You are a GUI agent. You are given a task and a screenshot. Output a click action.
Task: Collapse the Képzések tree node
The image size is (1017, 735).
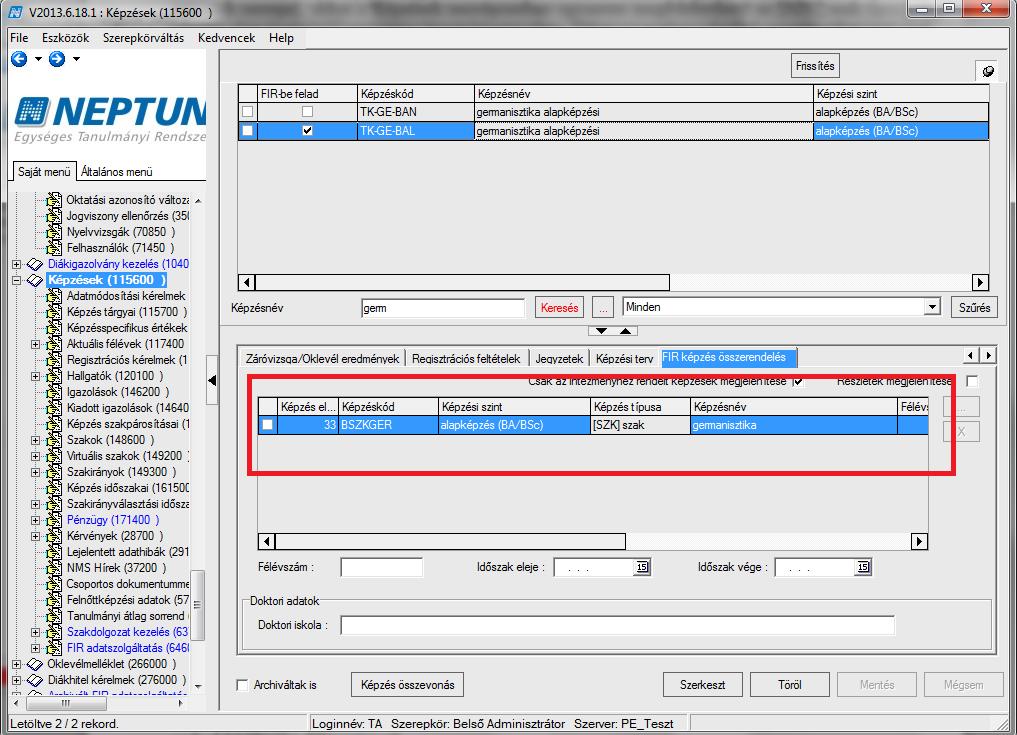pos(17,280)
